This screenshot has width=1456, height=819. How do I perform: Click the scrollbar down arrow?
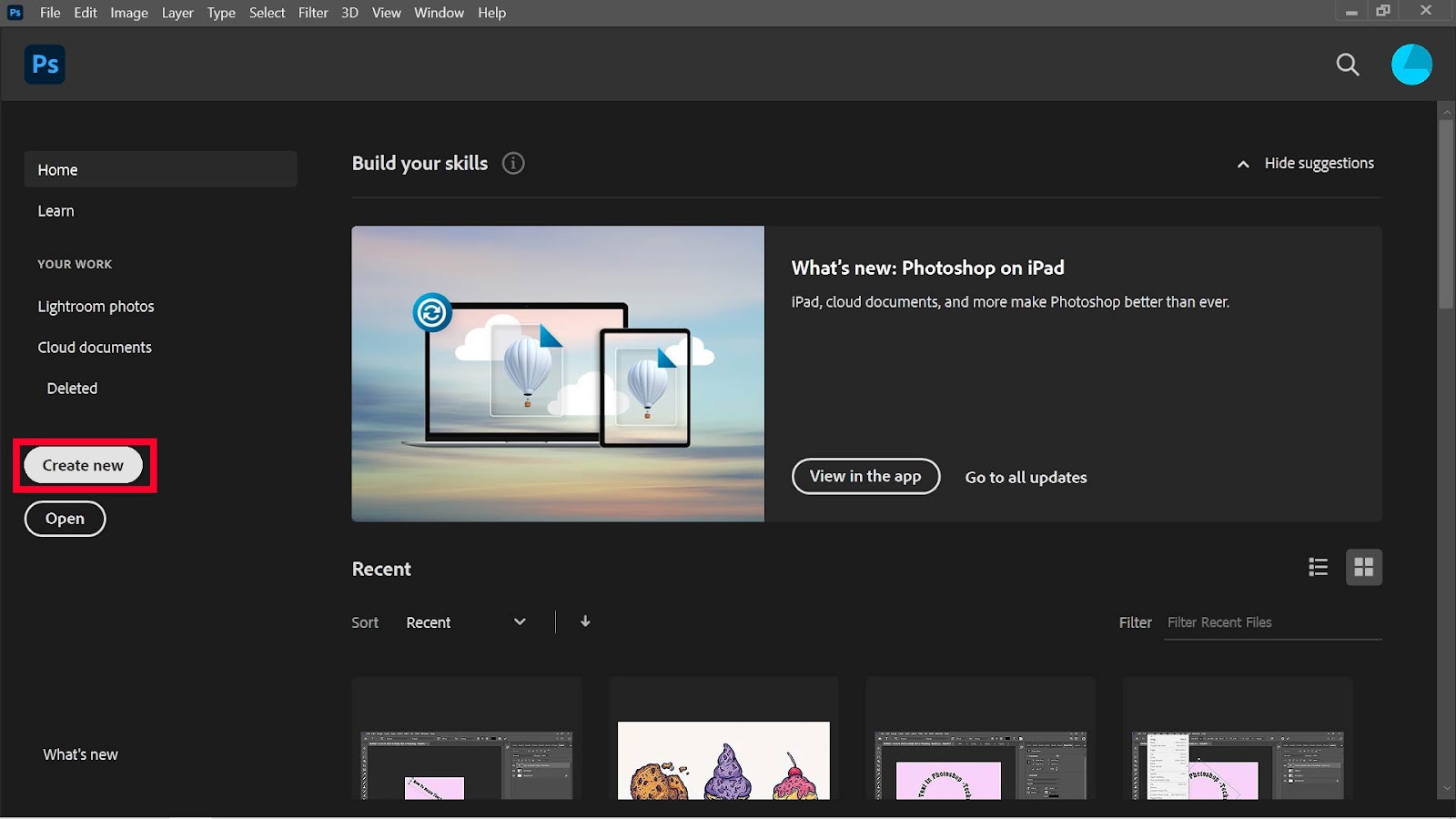[x=1446, y=789]
